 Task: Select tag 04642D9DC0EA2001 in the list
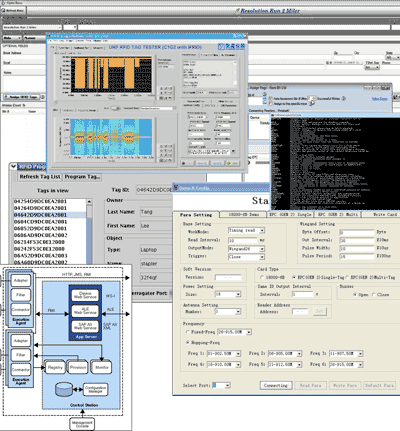[50, 215]
